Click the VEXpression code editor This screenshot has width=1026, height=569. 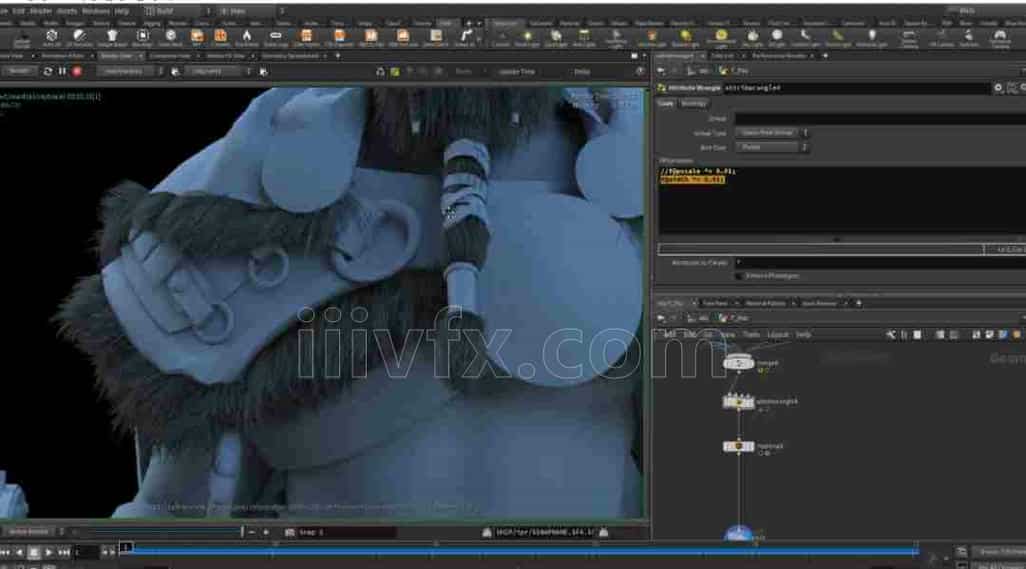tap(841, 200)
